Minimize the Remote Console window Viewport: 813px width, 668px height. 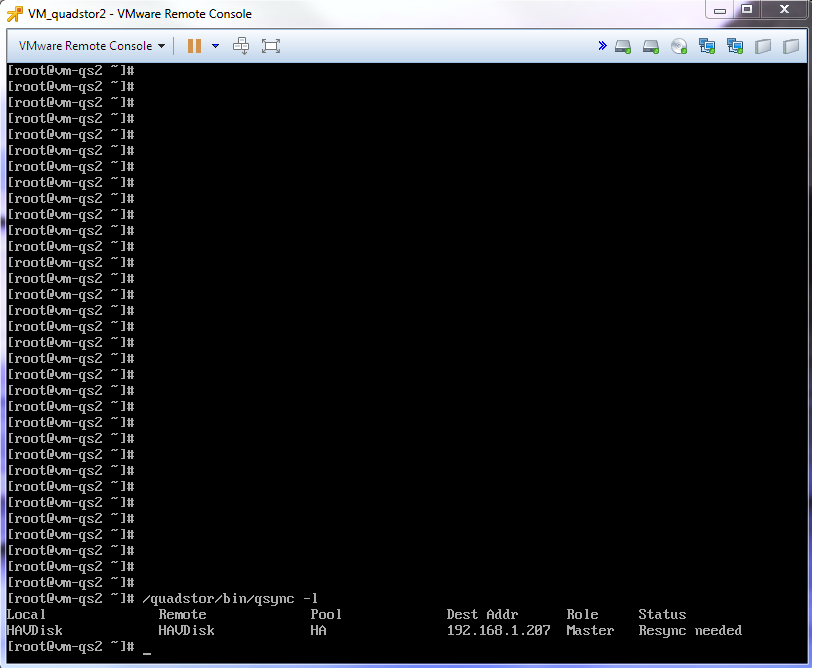click(x=720, y=9)
